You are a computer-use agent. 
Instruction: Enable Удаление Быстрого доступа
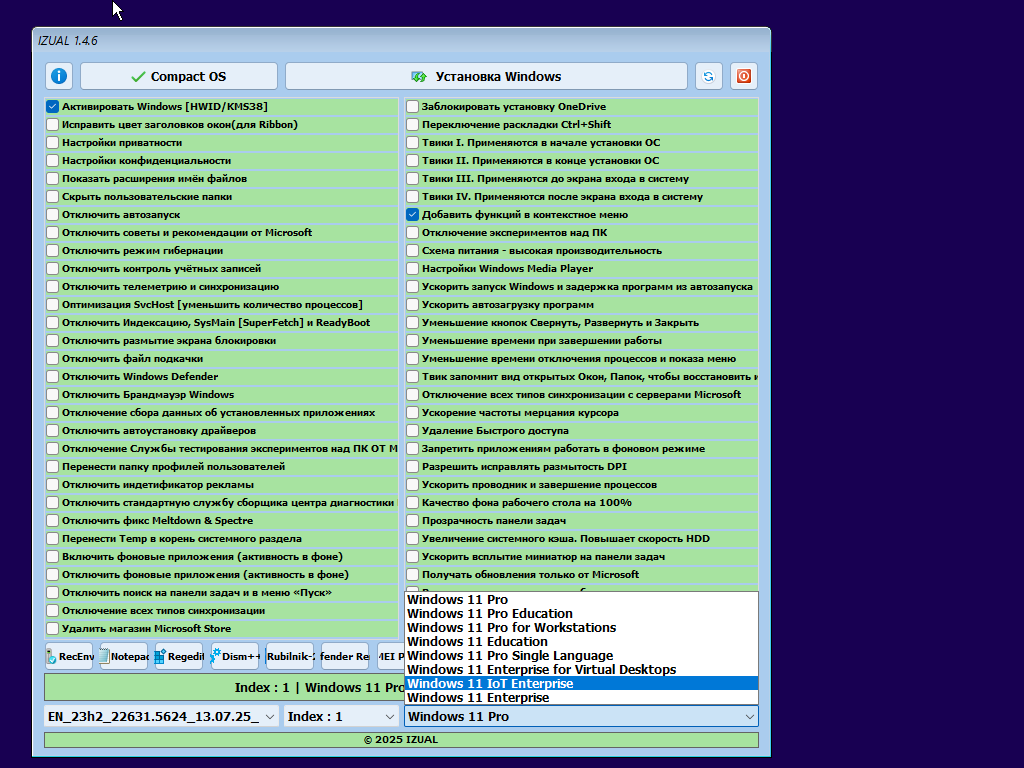click(413, 431)
